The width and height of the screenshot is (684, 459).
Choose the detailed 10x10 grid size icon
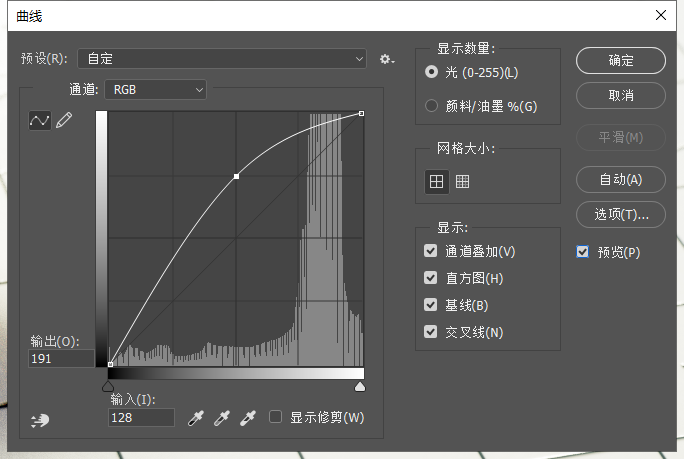click(x=462, y=181)
